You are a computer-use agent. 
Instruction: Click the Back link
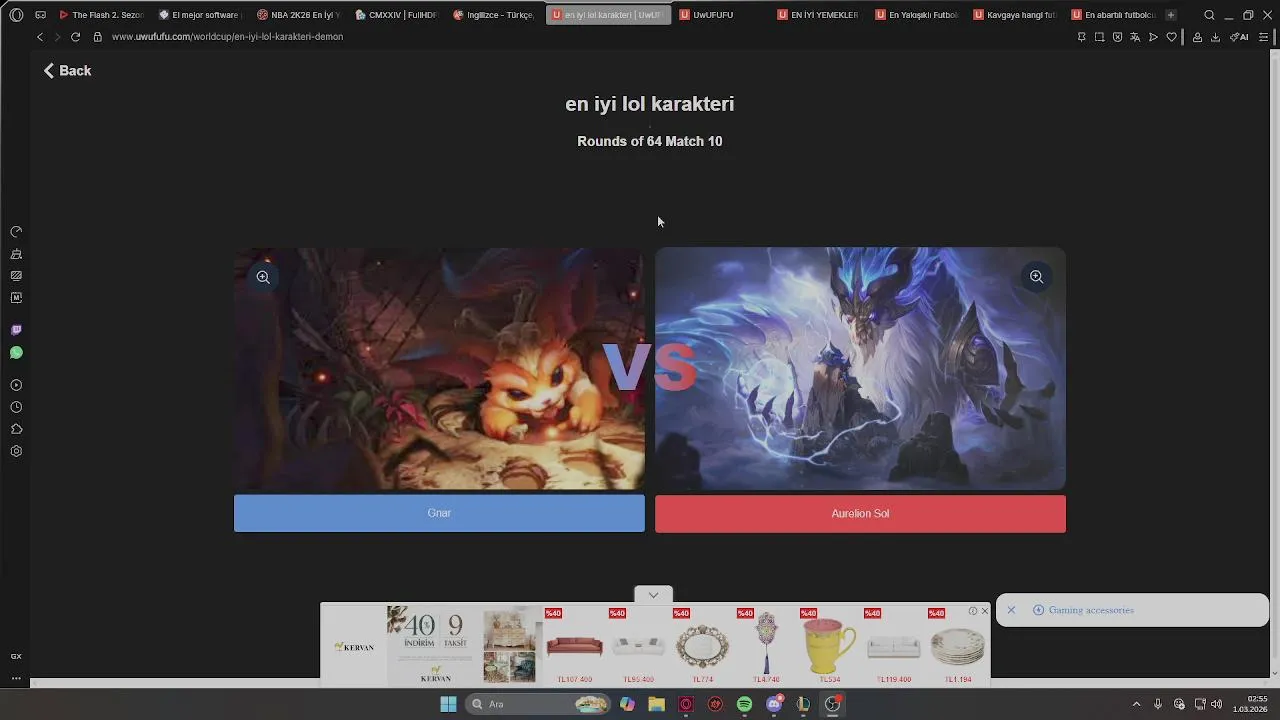(67, 71)
